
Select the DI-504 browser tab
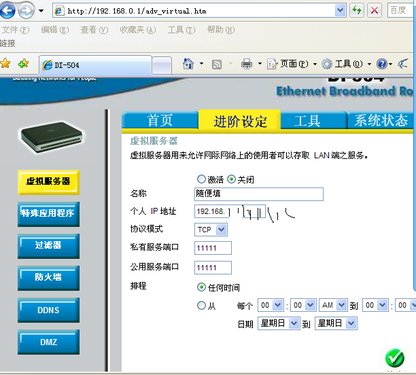(95, 65)
